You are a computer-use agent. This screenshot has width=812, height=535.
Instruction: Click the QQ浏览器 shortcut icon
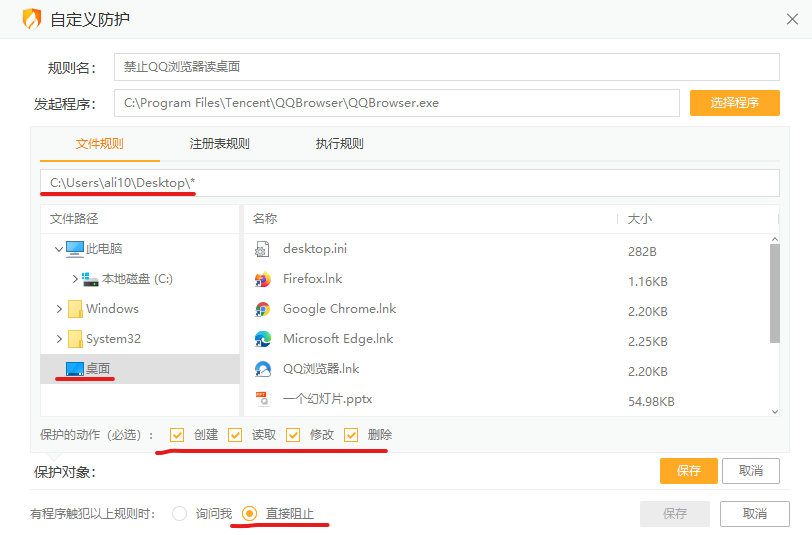coord(263,369)
